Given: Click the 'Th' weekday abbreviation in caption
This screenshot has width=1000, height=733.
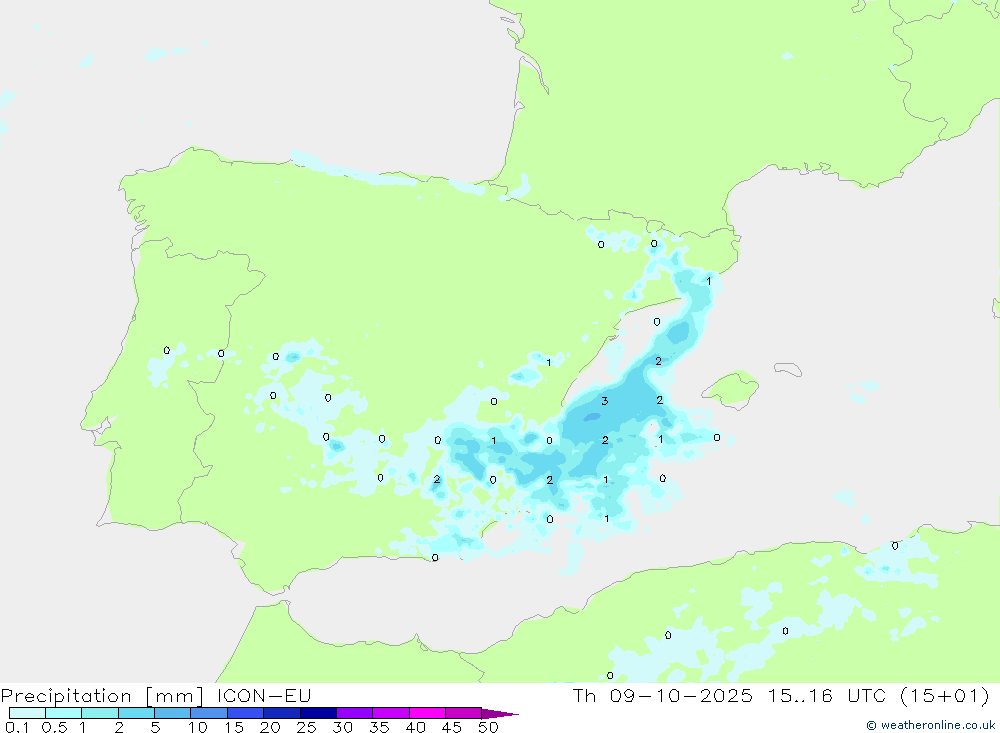Looking at the screenshot, I should [x=584, y=695].
